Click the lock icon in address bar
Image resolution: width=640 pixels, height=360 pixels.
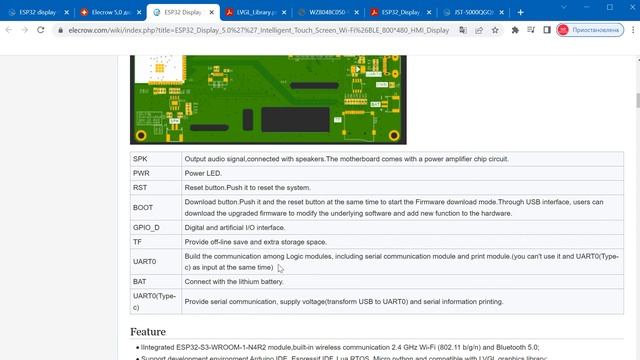[x=60, y=30]
